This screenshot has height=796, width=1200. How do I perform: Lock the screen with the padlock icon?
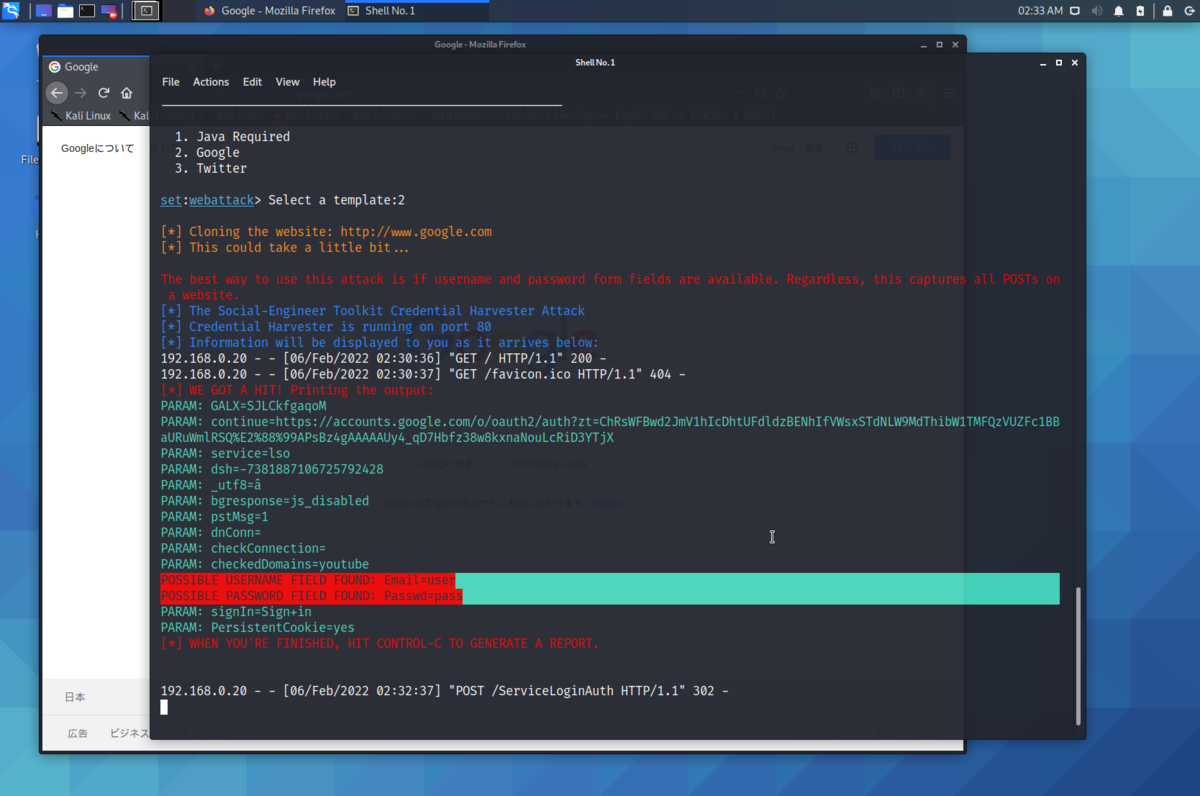coord(1167,11)
